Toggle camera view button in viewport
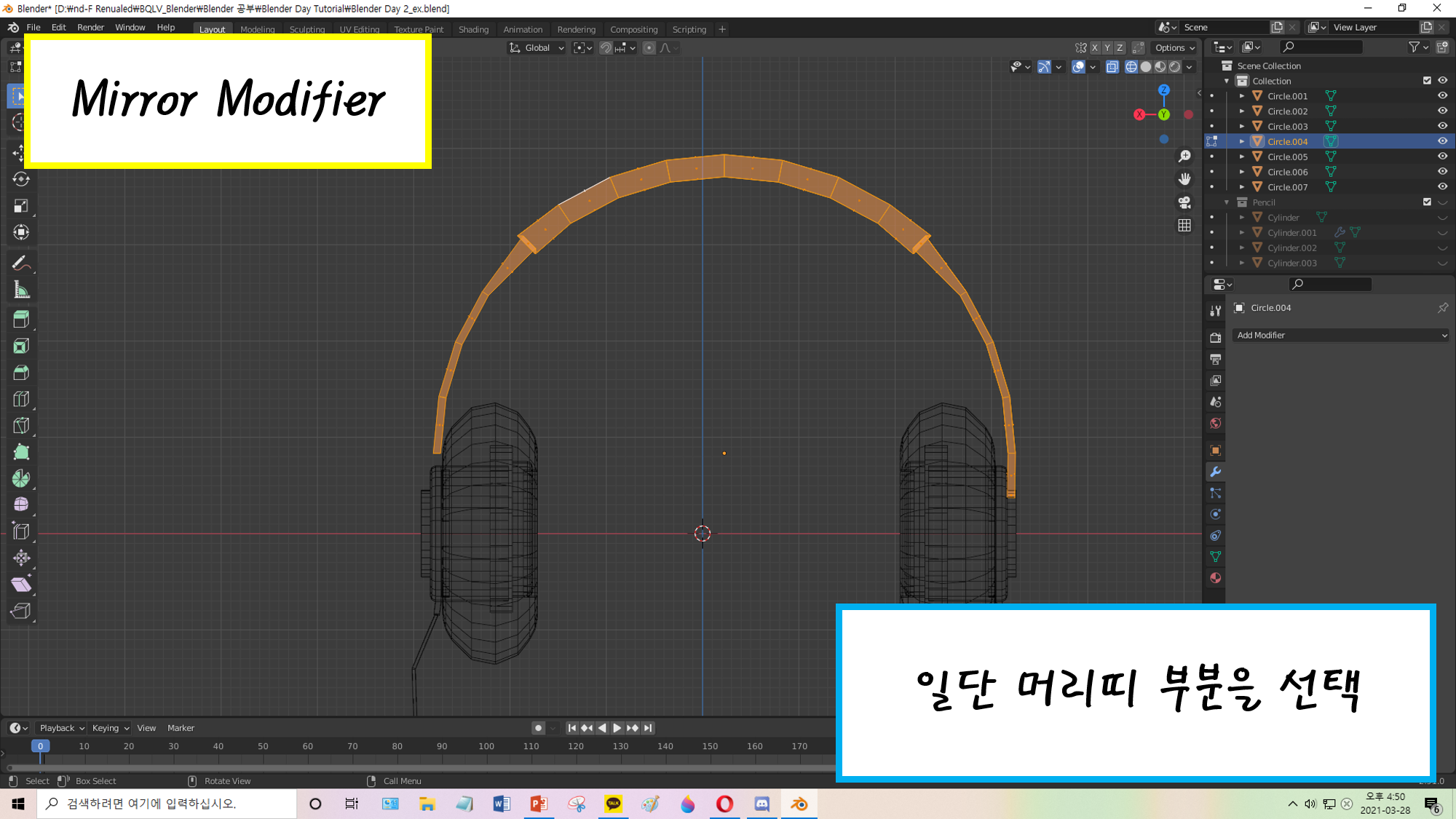Screen dimensions: 1456x819 pyautogui.click(x=1184, y=202)
